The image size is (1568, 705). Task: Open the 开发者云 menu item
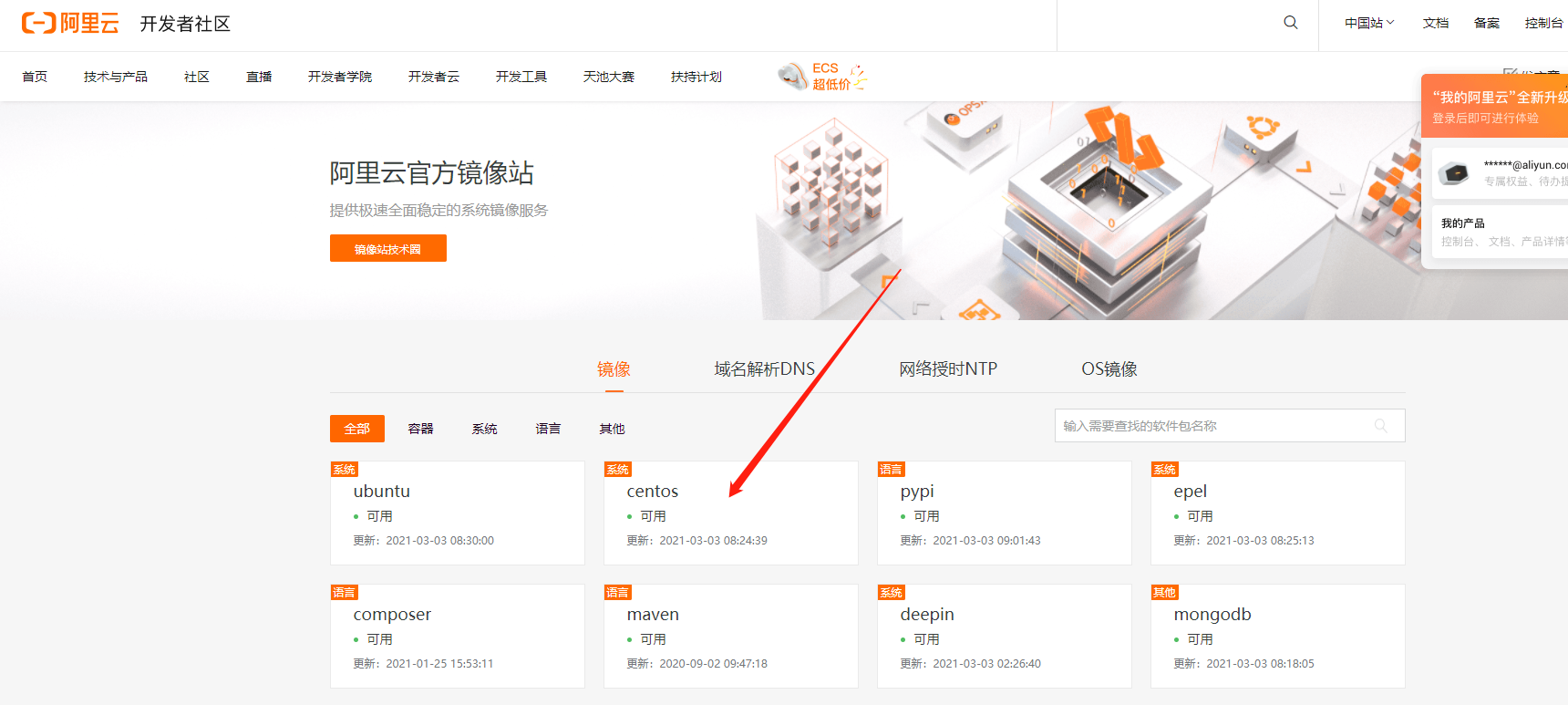pyautogui.click(x=434, y=77)
